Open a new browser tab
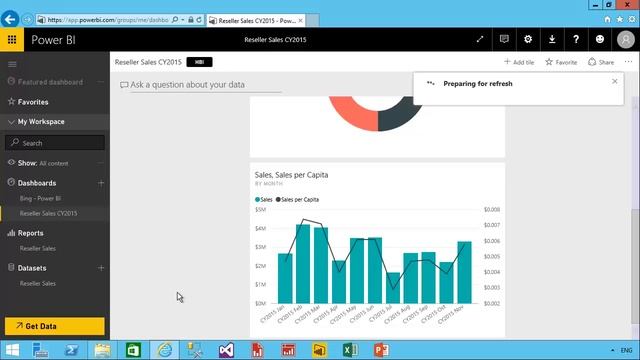The image size is (640, 360). point(312,20)
